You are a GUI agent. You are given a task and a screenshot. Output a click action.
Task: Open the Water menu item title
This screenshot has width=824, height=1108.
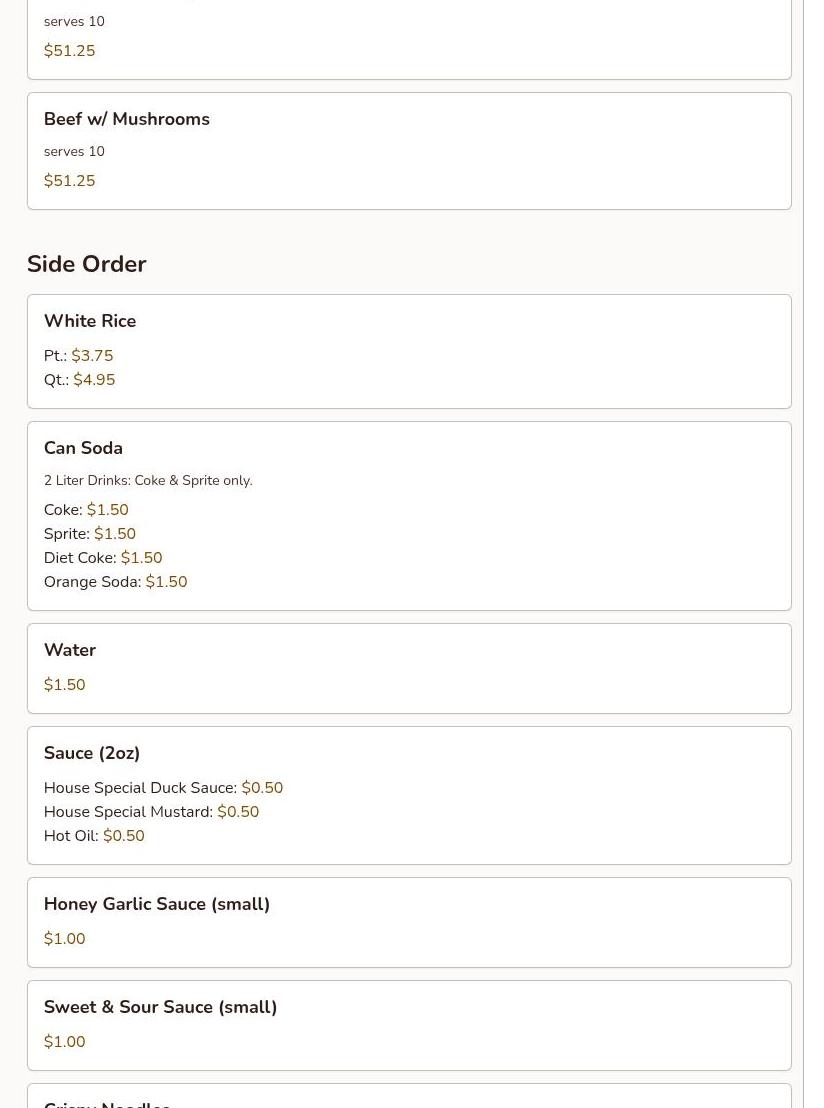(x=70, y=650)
